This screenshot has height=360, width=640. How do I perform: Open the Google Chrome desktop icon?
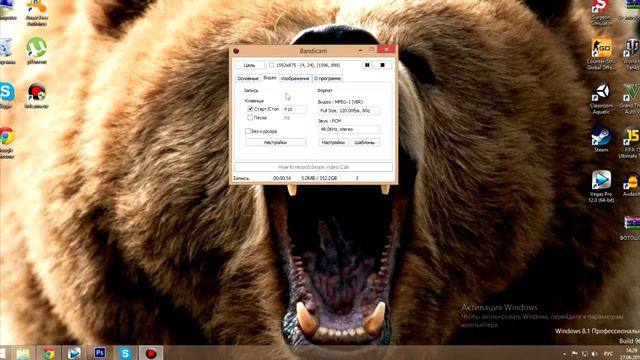pos(7,142)
